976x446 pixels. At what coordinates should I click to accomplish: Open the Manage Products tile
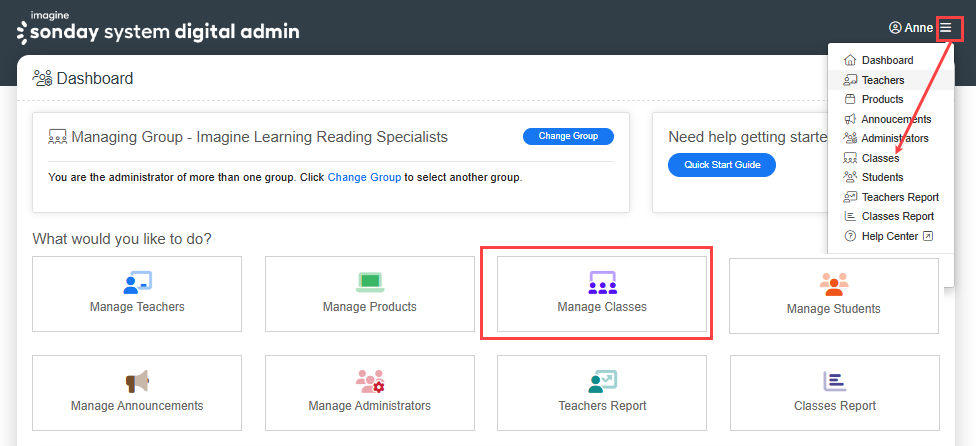tap(370, 294)
